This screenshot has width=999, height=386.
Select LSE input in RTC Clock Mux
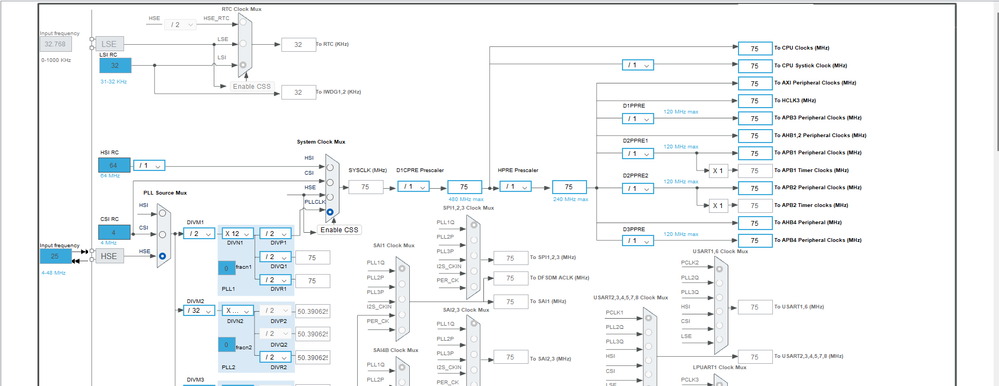243,44
